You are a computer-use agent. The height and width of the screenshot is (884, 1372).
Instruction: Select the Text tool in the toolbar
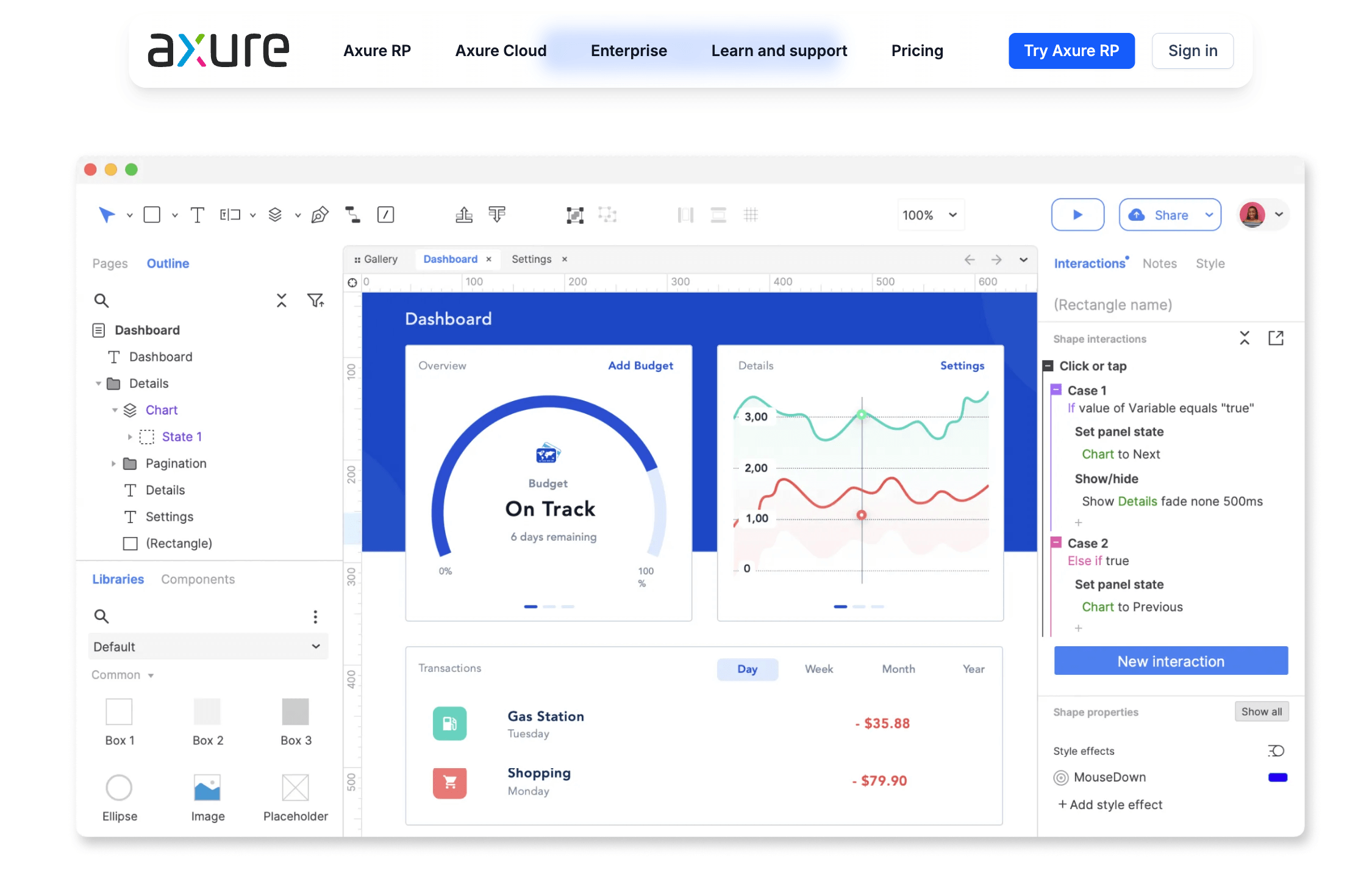click(197, 215)
